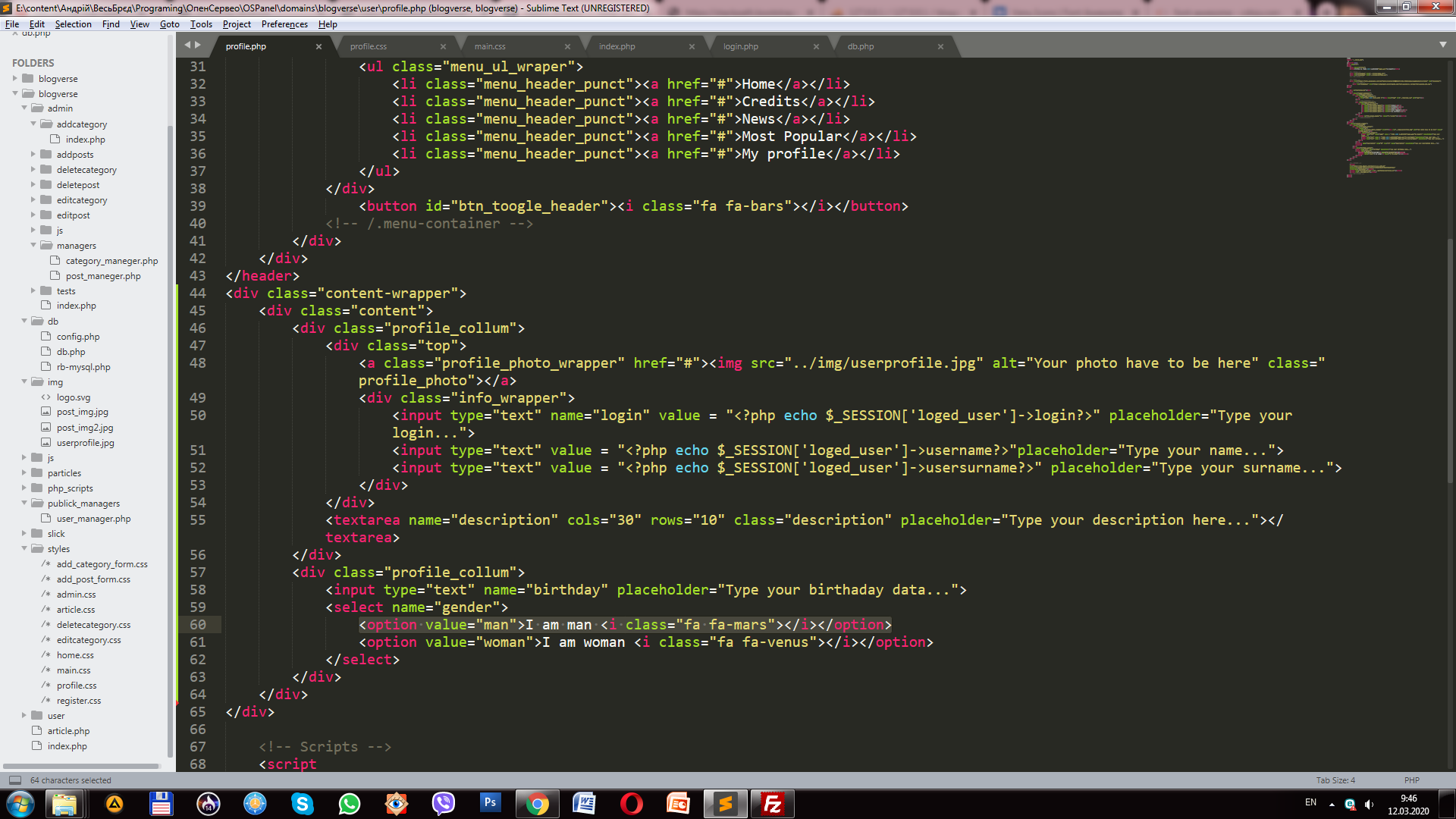Viewport: 1456px width, 819px height.
Task: Collapse the managers folder
Action: tap(33, 245)
